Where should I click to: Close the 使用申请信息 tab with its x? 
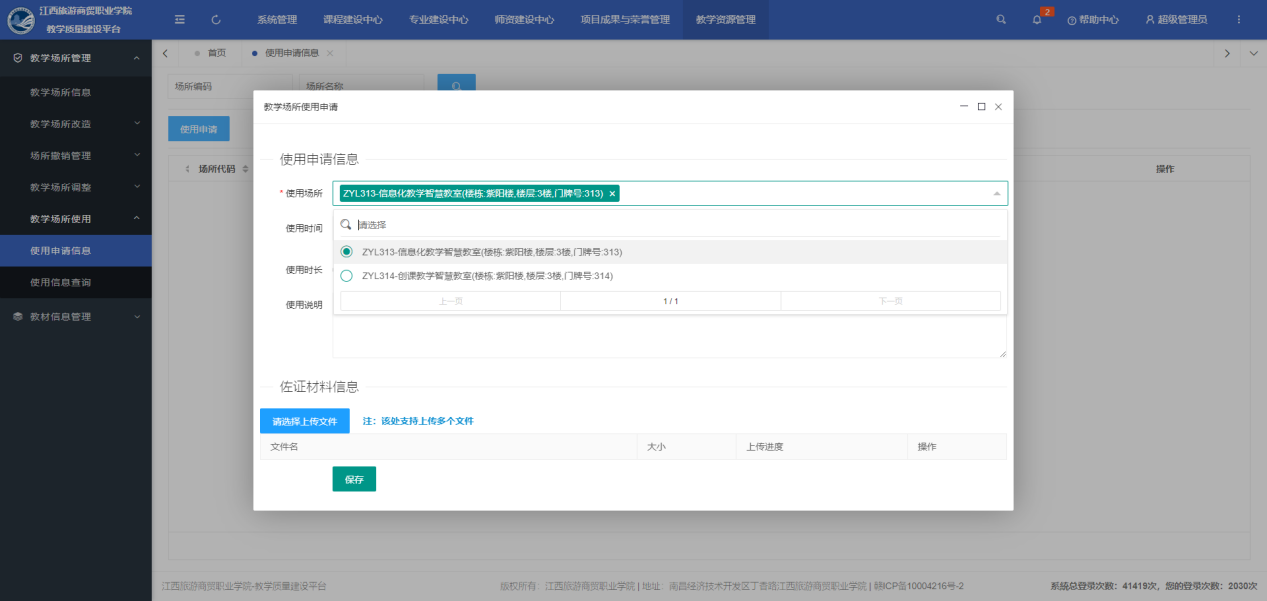coord(330,53)
